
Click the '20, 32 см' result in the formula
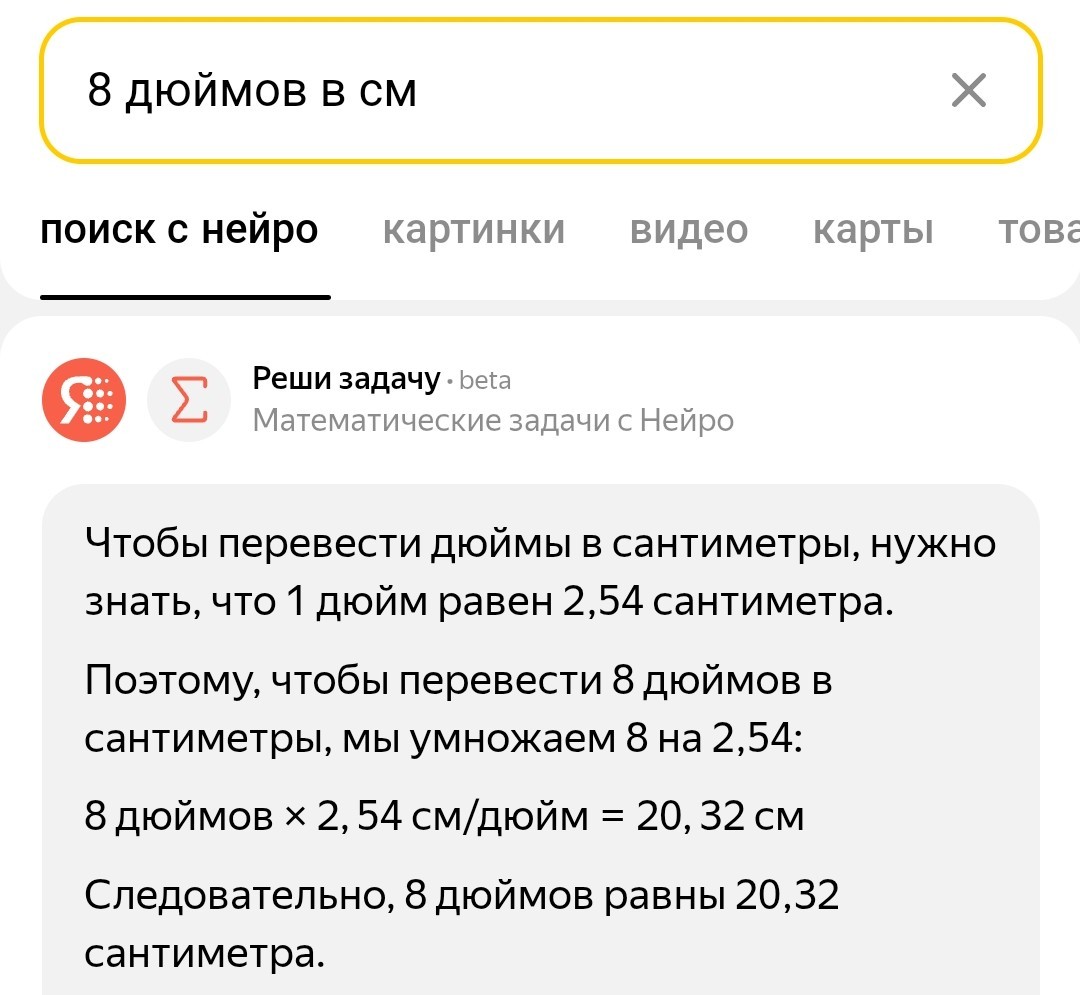720,817
